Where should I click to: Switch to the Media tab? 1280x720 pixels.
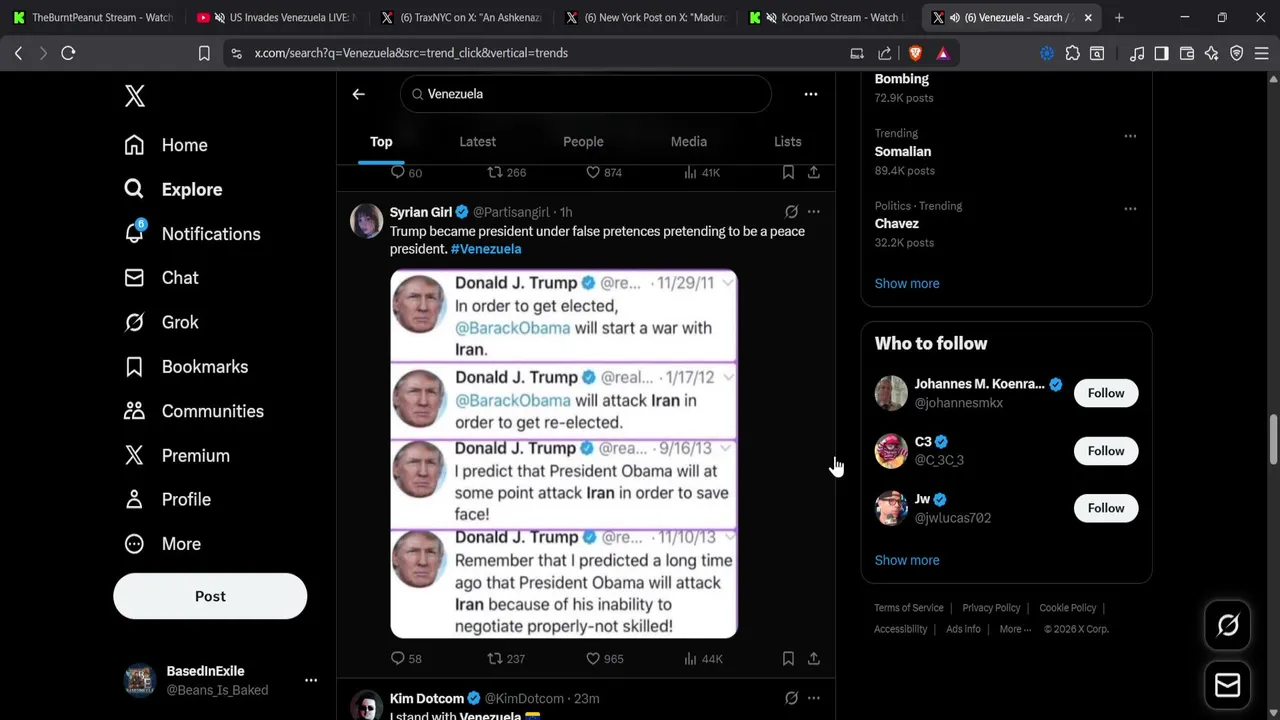(x=688, y=141)
